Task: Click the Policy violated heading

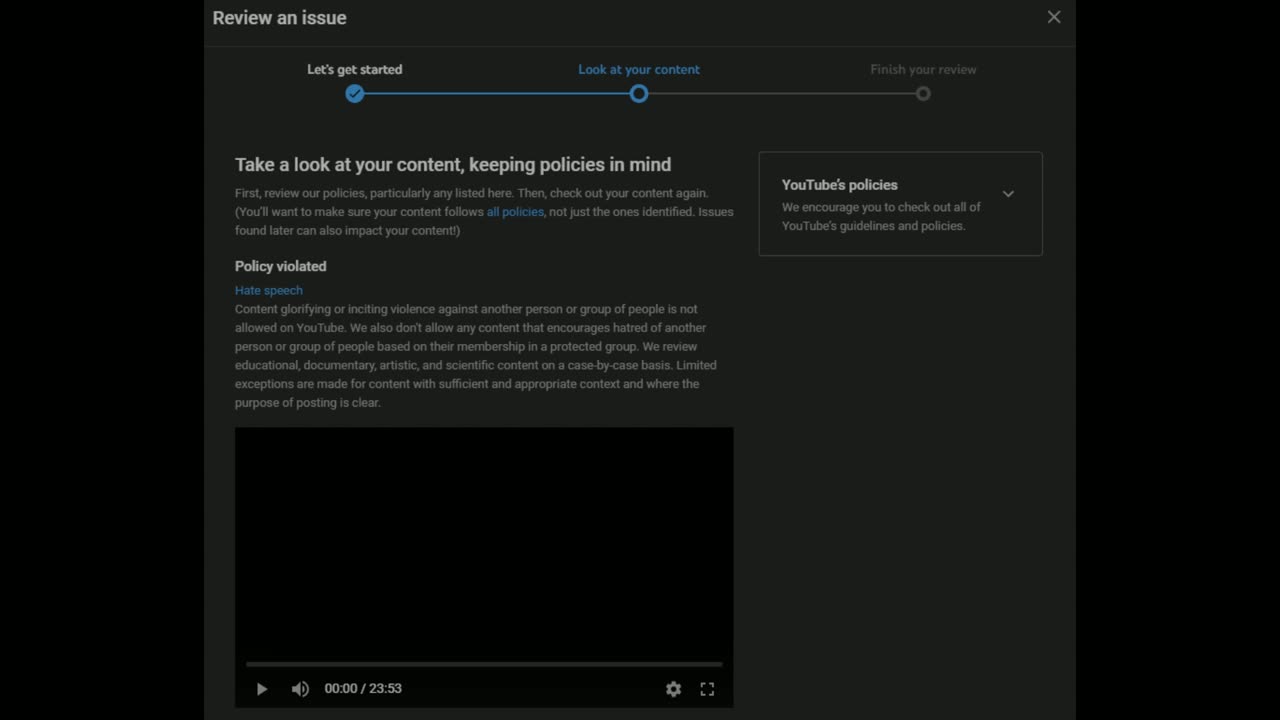Action: (x=281, y=266)
